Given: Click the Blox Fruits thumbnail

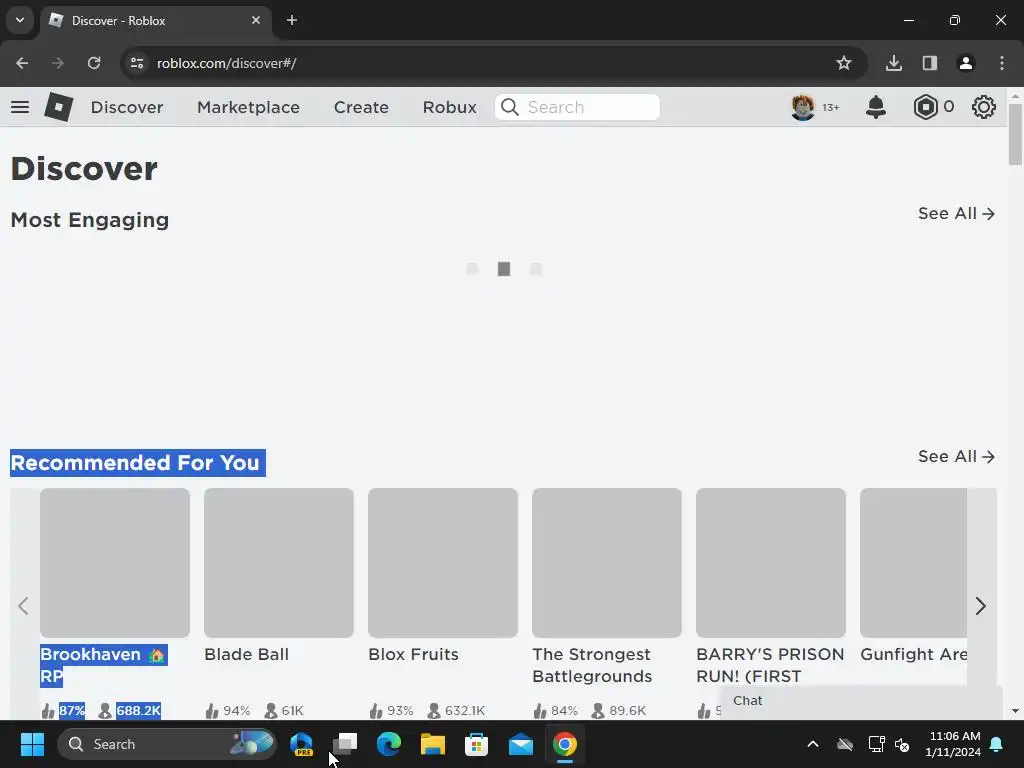Looking at the screenshot, I should pos(443,563).
